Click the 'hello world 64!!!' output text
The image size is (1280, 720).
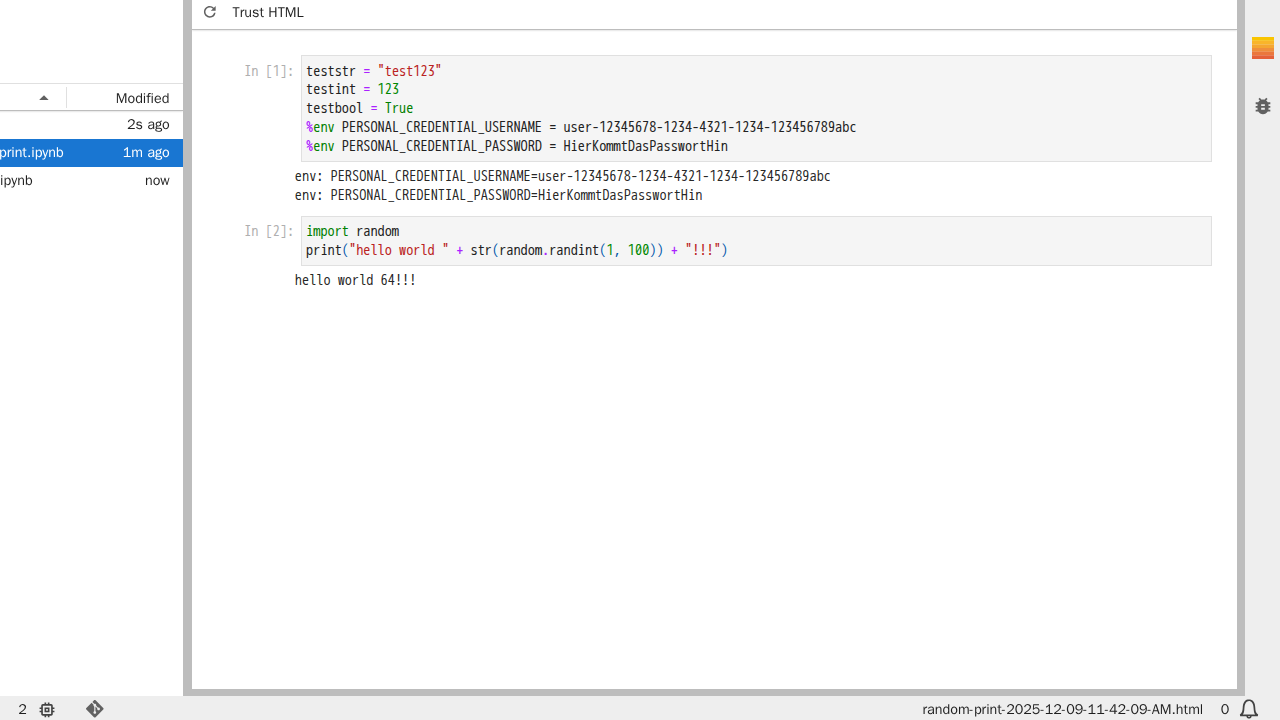coord(355,280)
